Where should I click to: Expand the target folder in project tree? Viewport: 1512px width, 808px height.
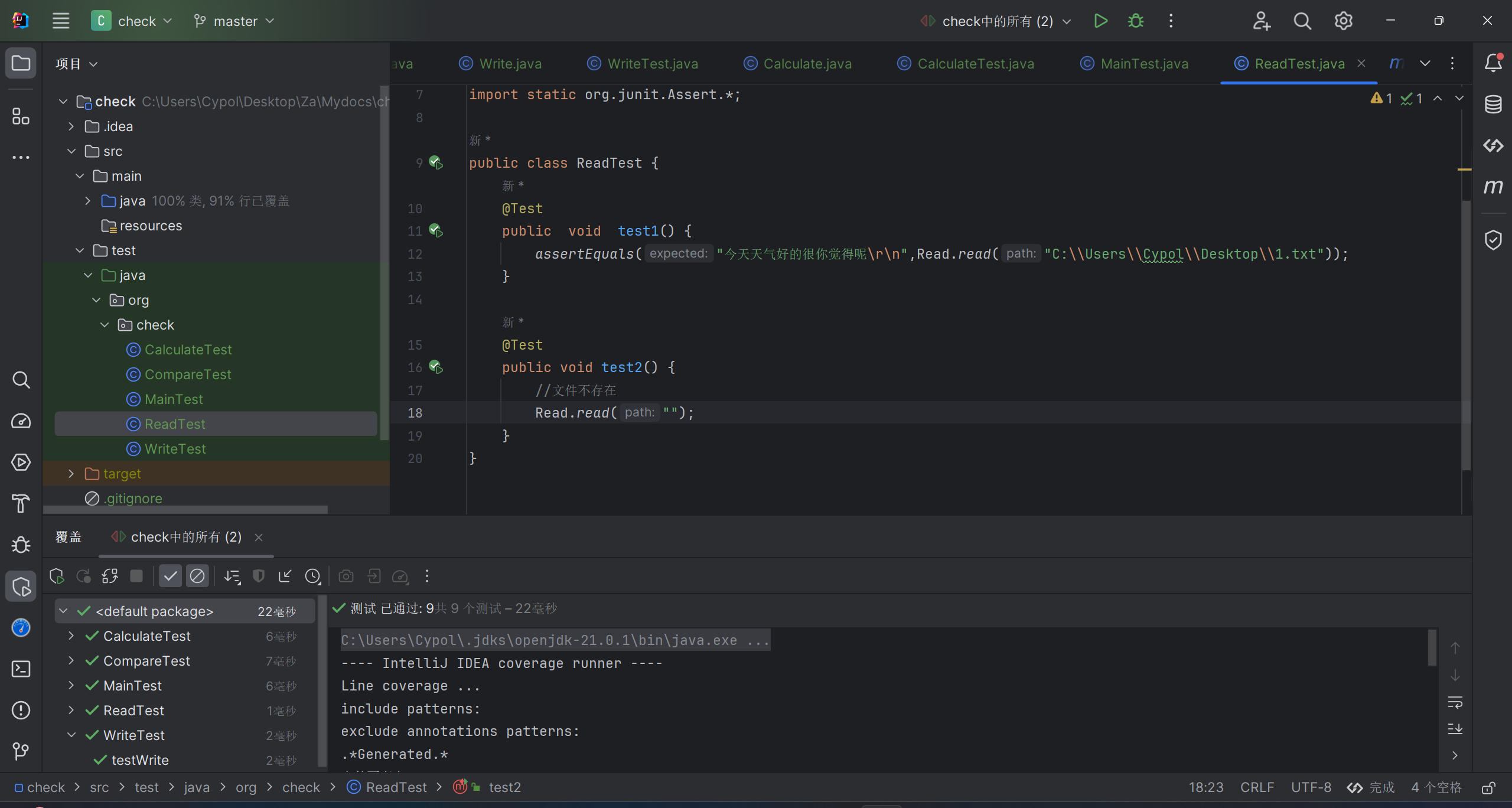[x=71, y=474]
